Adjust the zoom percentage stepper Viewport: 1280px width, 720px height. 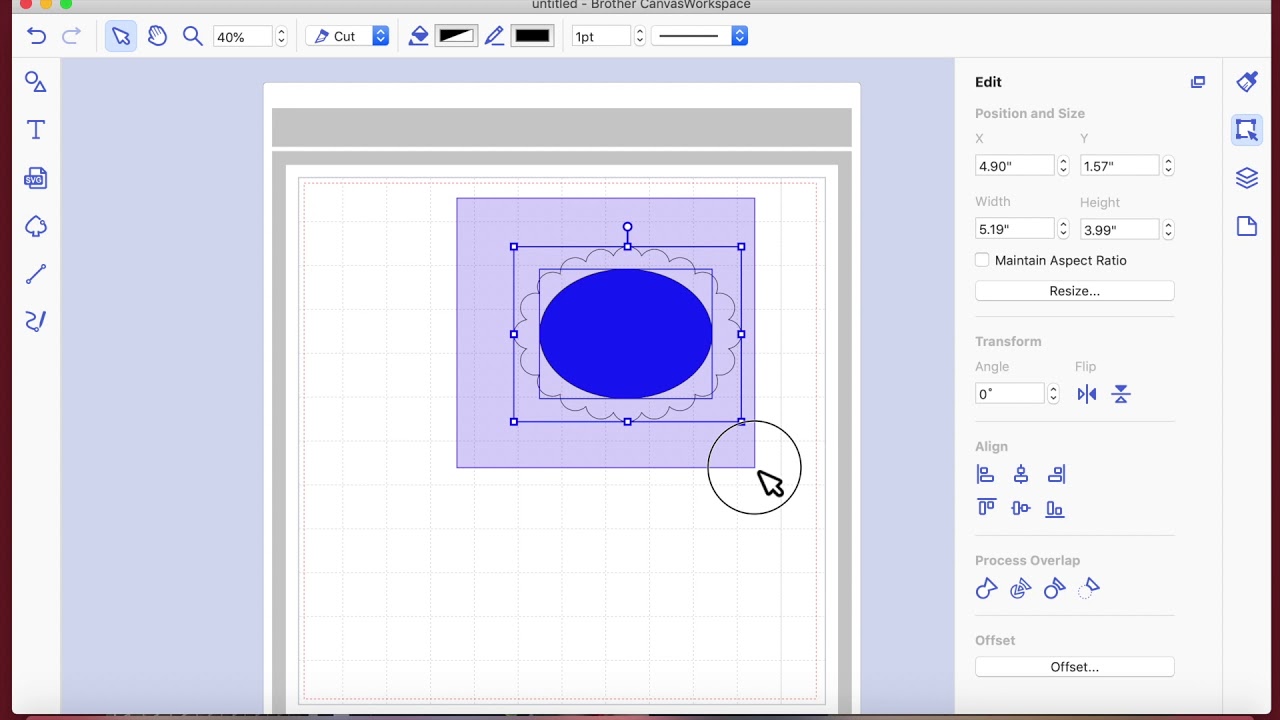click(281, 36)
